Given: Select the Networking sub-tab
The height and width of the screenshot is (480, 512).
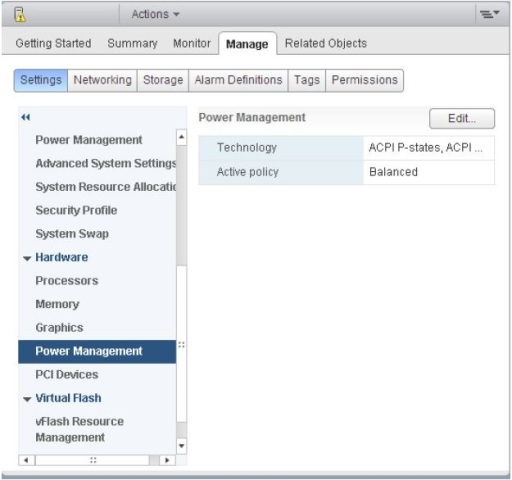Looking at the screenshot, I should 102,80.
